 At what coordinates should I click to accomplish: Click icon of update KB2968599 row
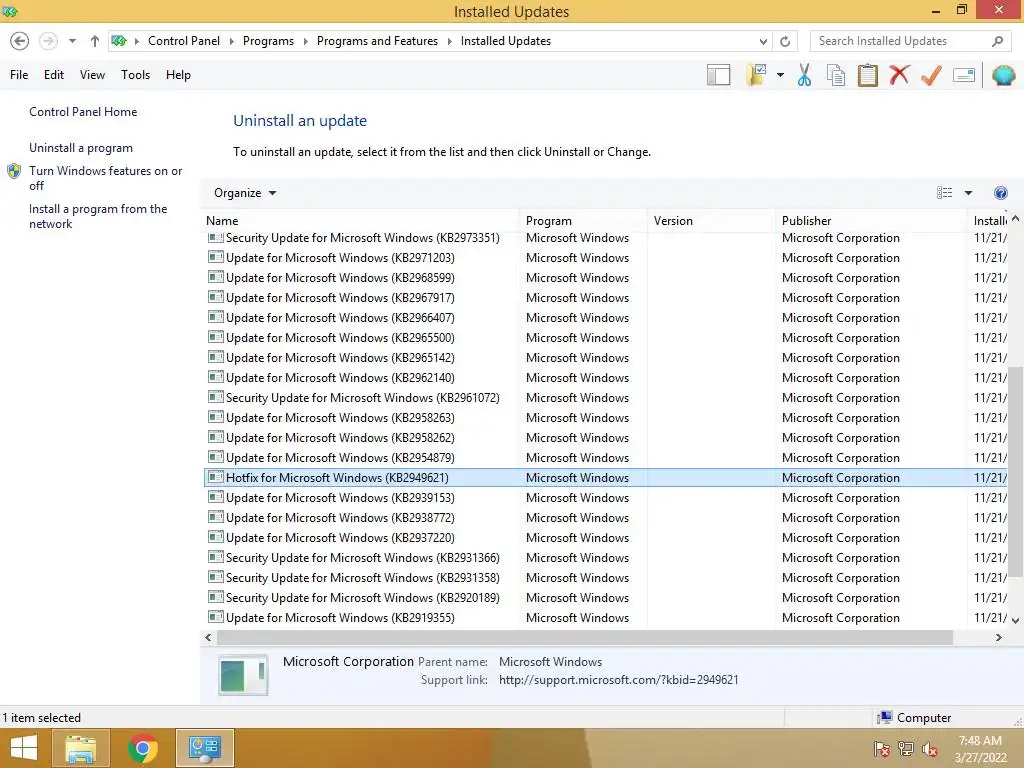pyautogui.click(x=216, y=278)
